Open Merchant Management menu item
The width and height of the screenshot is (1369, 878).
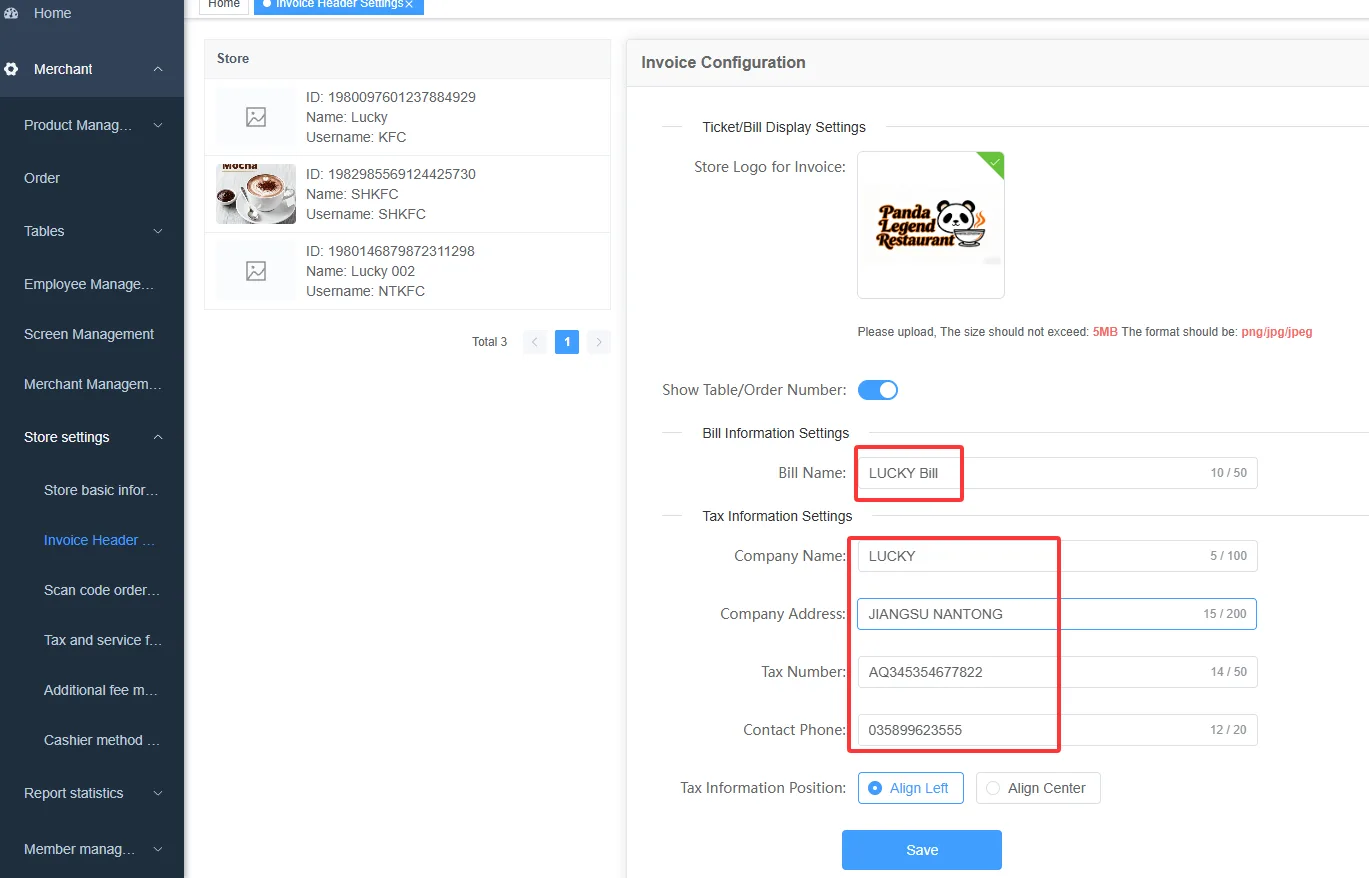92,384
